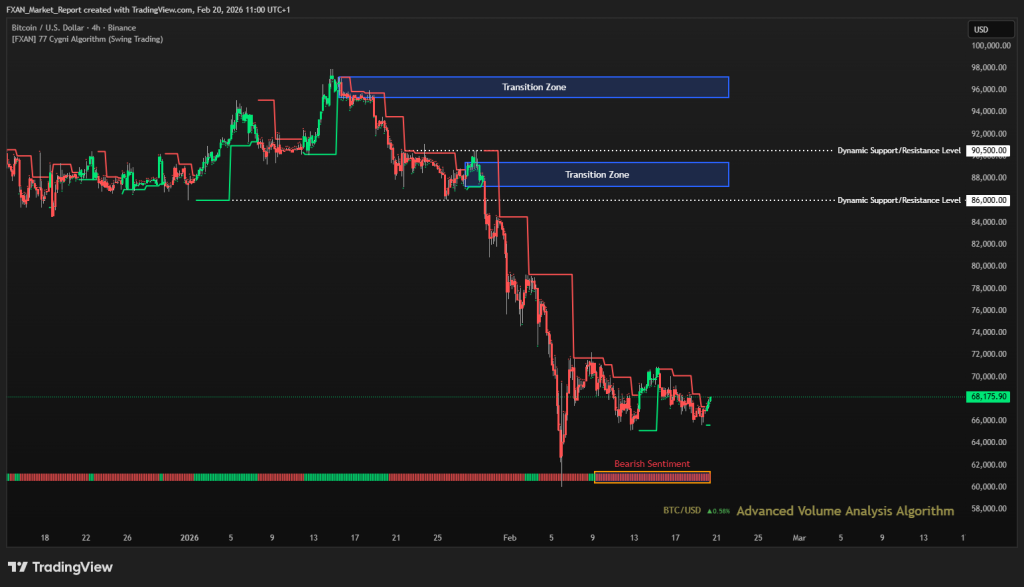
Task: Click the lower Dynamic Support/Resistance Level label
Action: point(898,200)
